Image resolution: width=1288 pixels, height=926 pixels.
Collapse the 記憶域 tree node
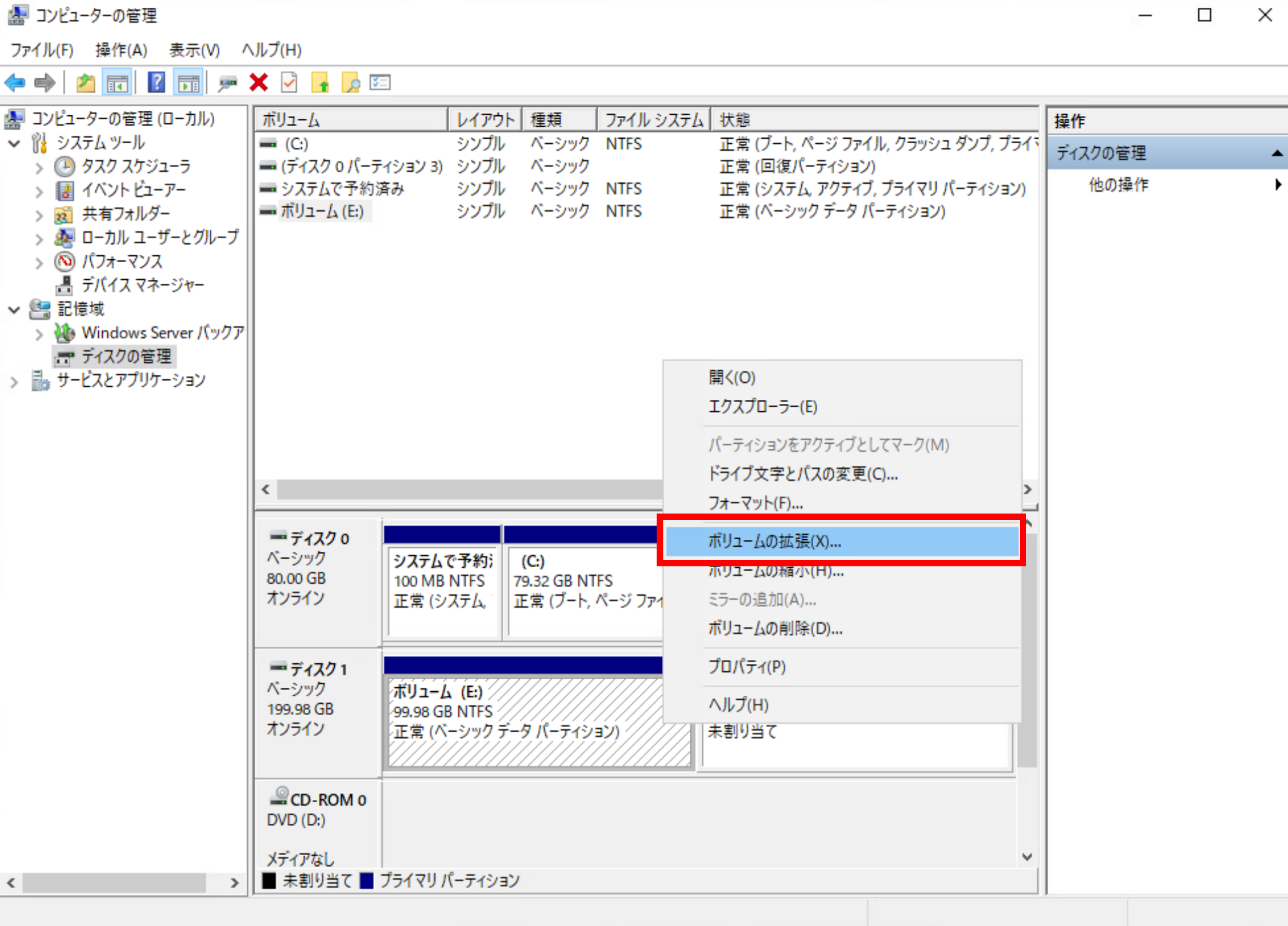coord(15,310)
